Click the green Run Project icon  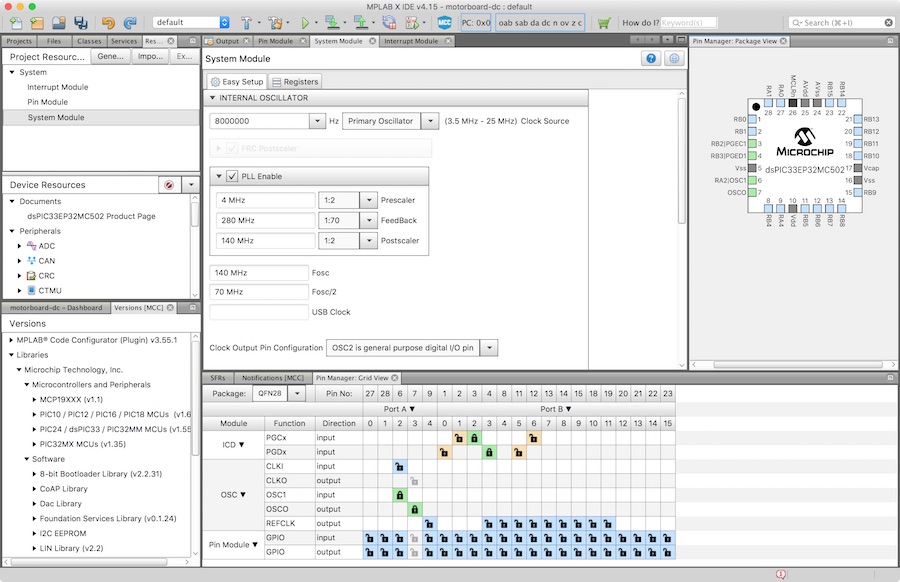pyautogui.click(x=305, y=23)
